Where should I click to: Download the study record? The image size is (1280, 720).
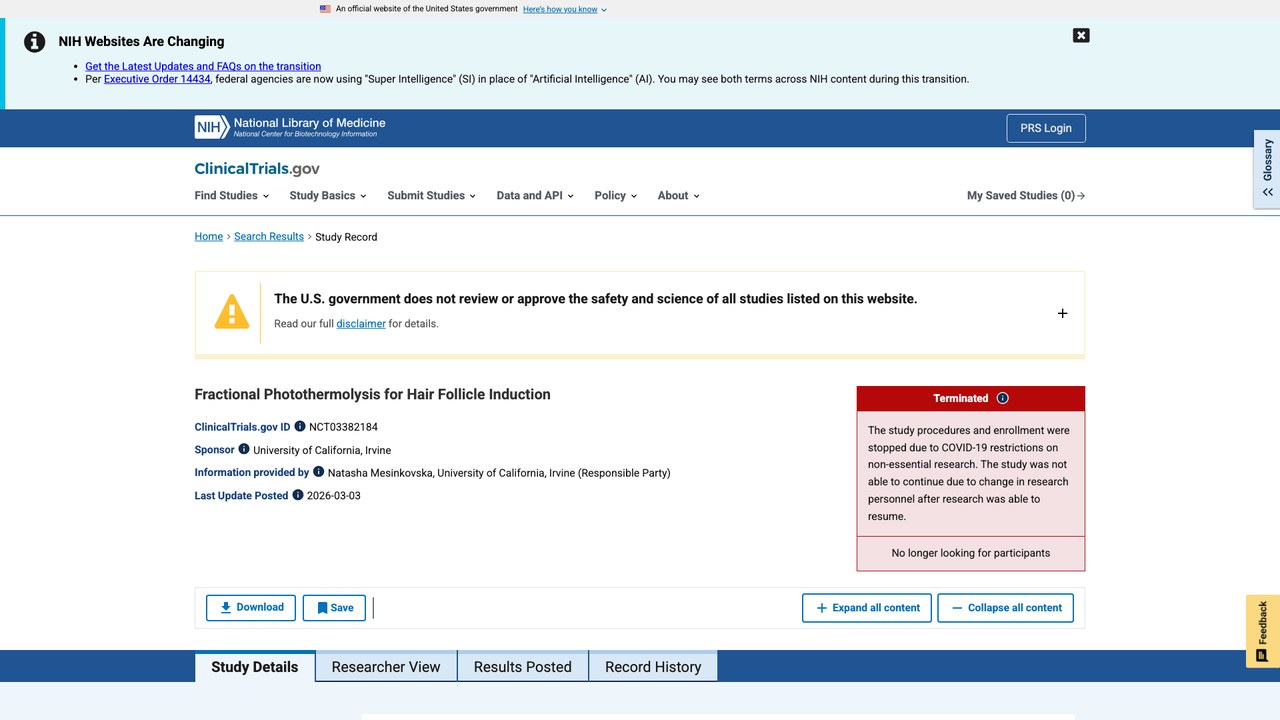click(251, 608)
